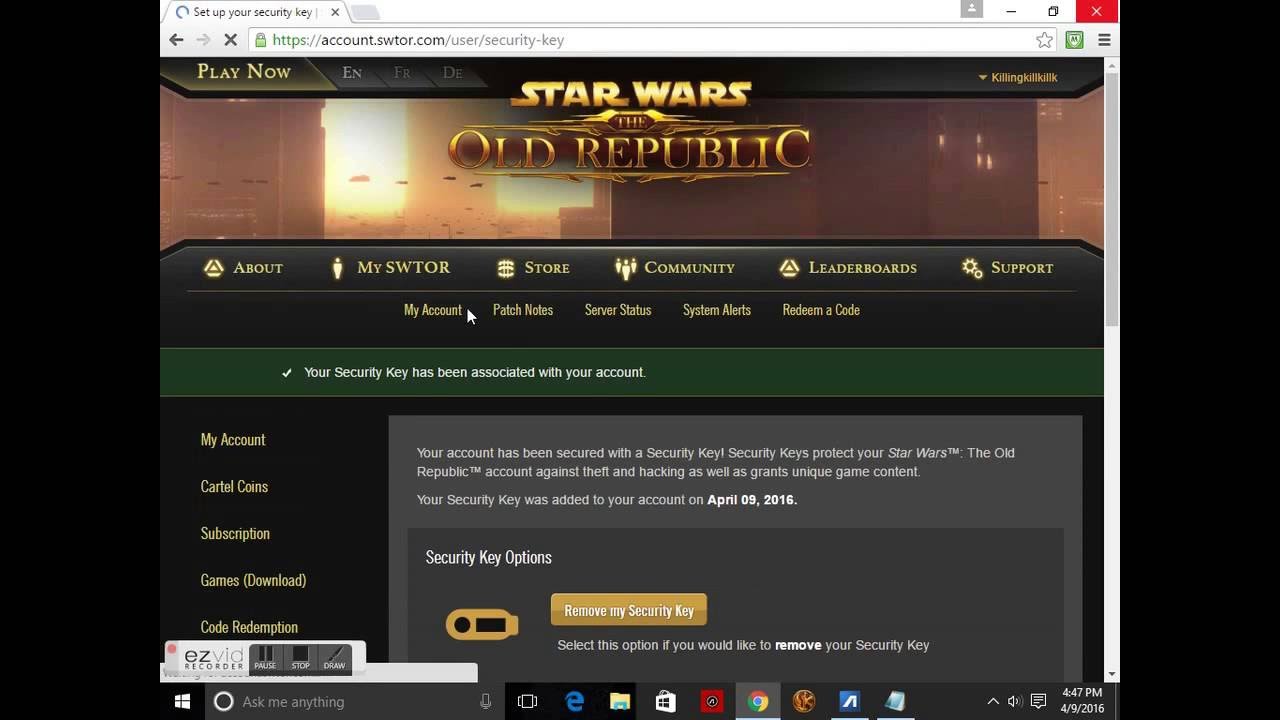Screen dimensions: 1280x720
Task: Open Ezvid Draw tool
Action: coord(334,657)
